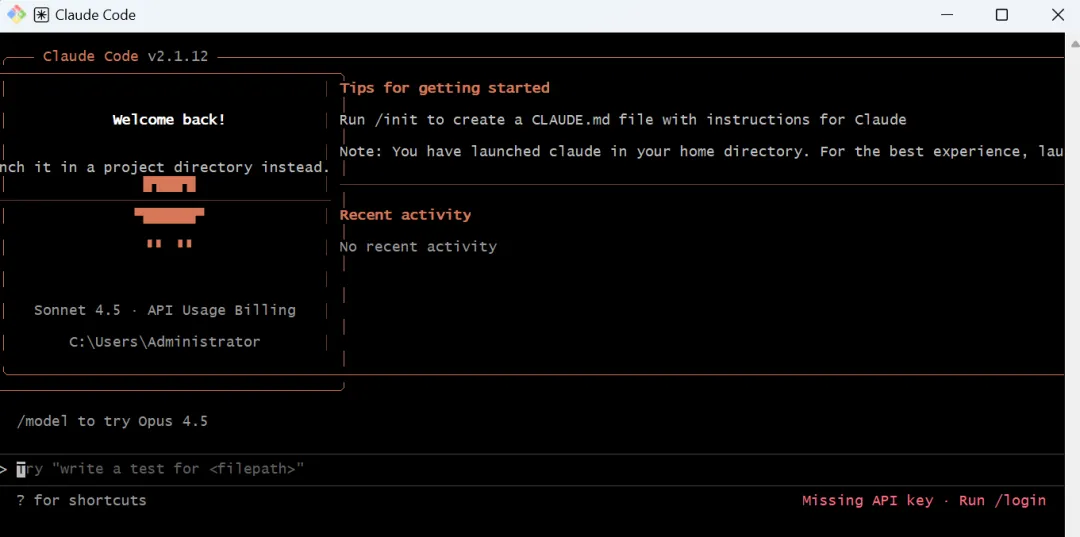Screen dimensions: 1080x537
Task: Click the Claude asterisk icon in title bar
Action: 41,14
